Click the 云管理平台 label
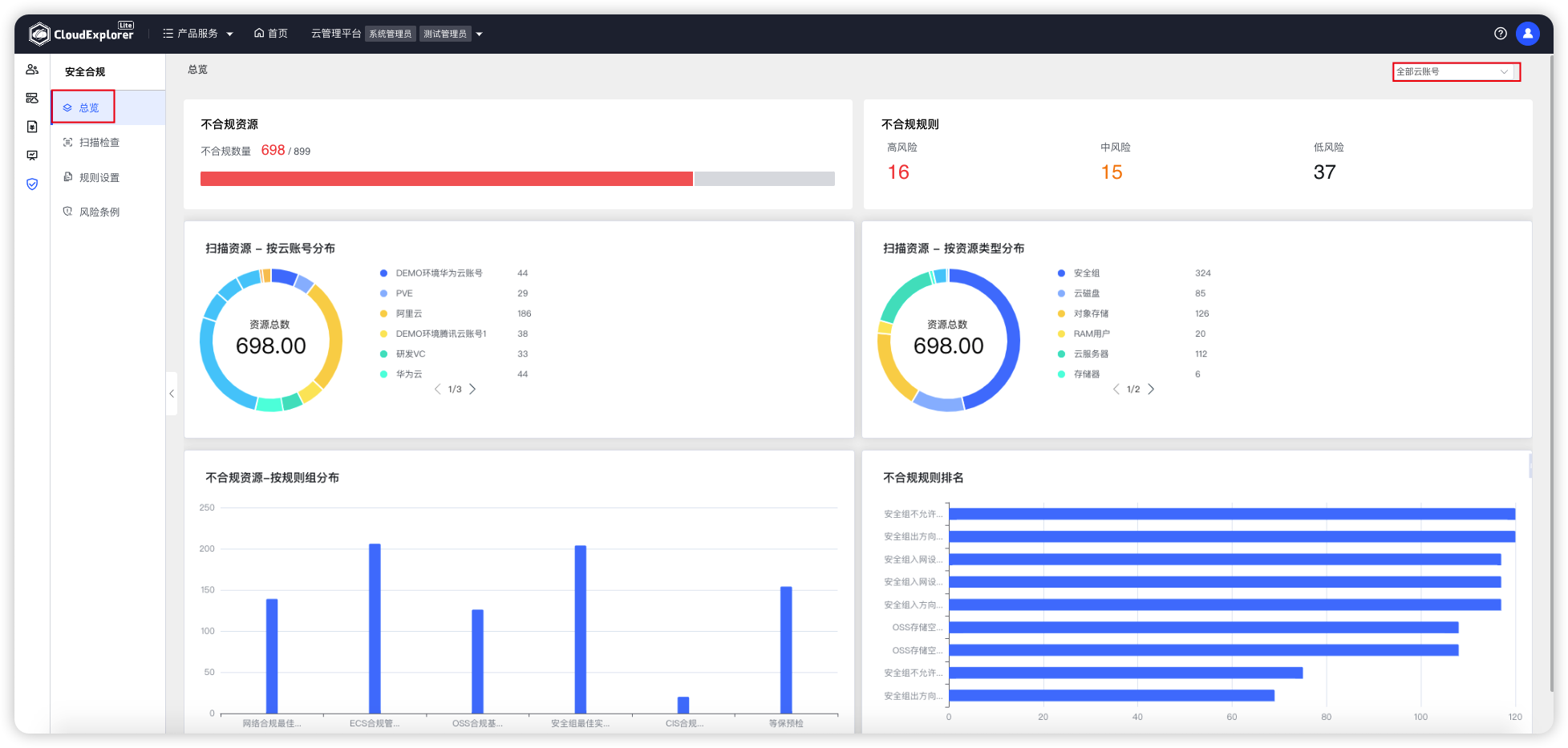This screenshot has height=748, width=1568. pos(336,34)
